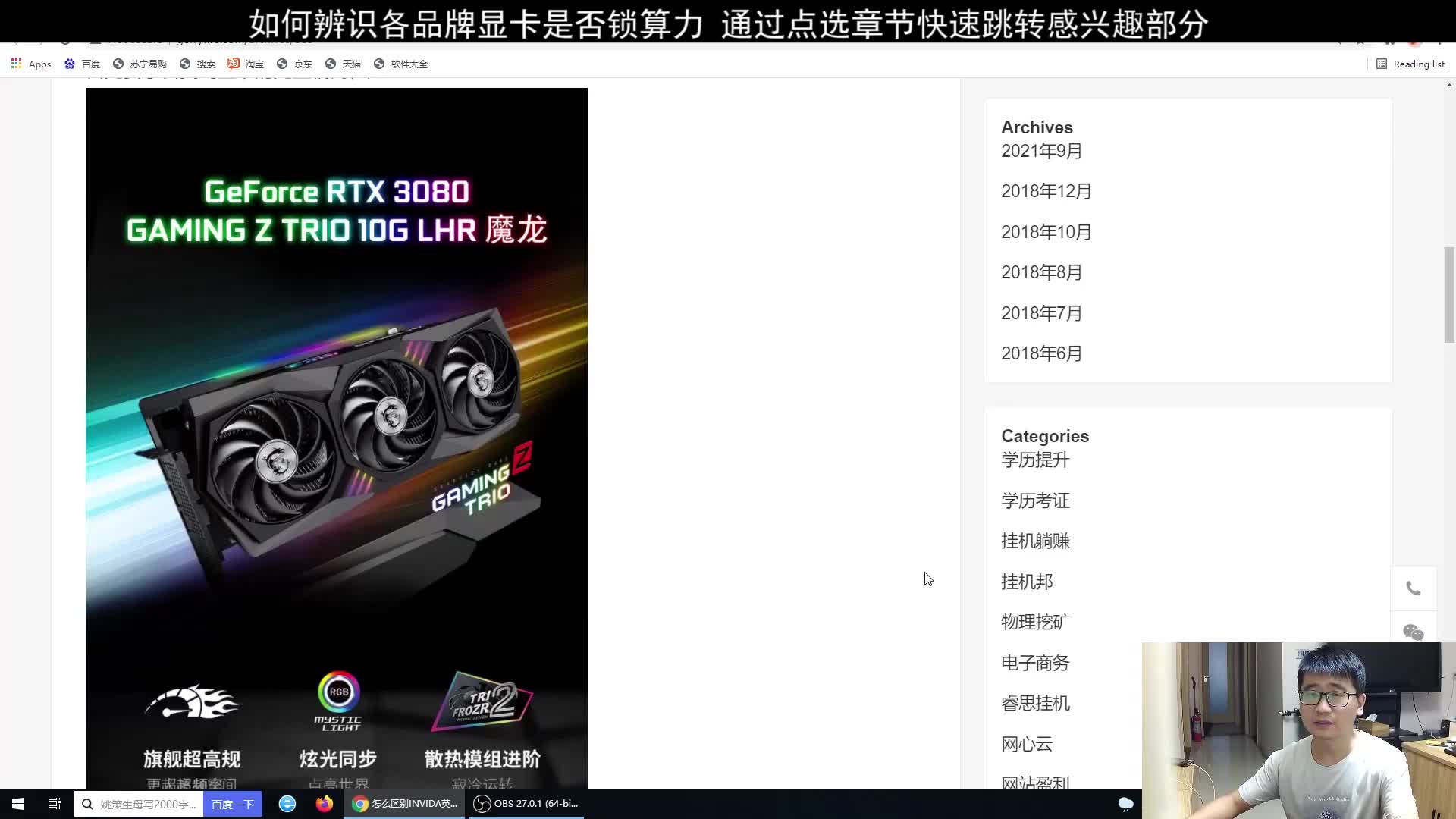The image size is (1456, 819).
Task: Expand the Apps bookmarks menu
Action: click(x=30, y=64)
